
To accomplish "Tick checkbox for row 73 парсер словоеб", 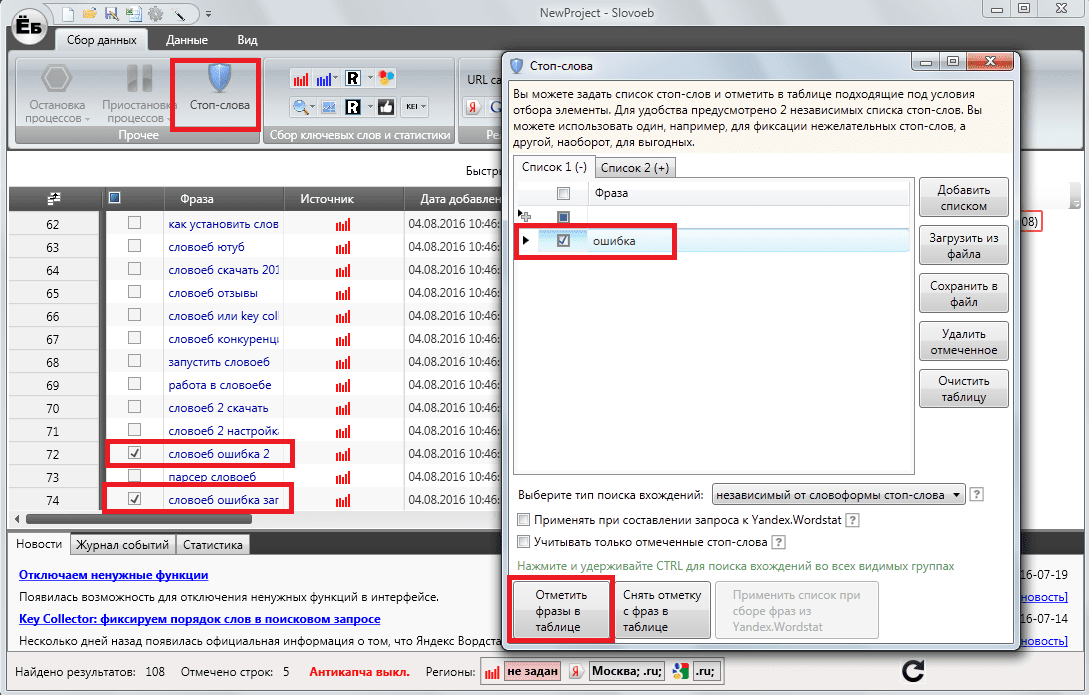I will [x=134, y=476].
